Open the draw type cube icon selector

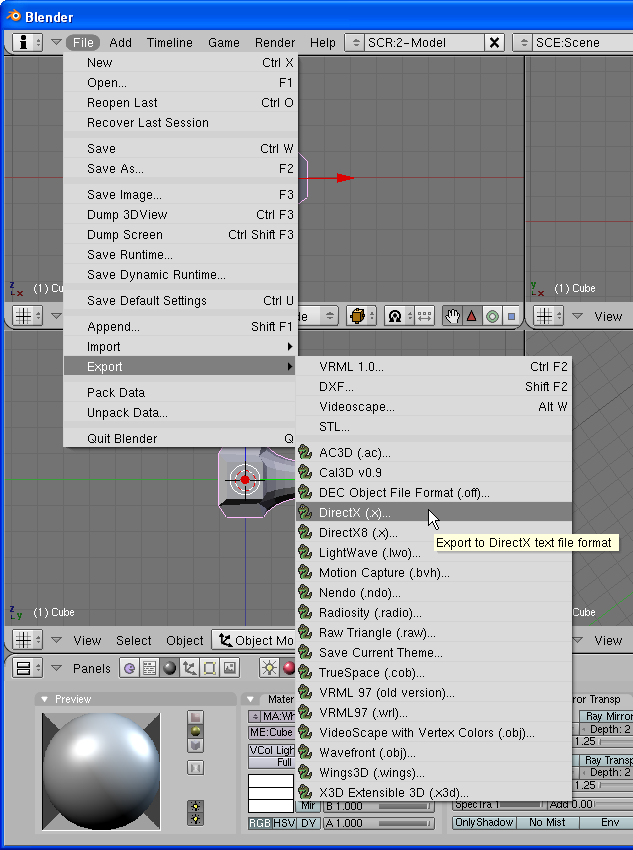click(x=360, y=316)
